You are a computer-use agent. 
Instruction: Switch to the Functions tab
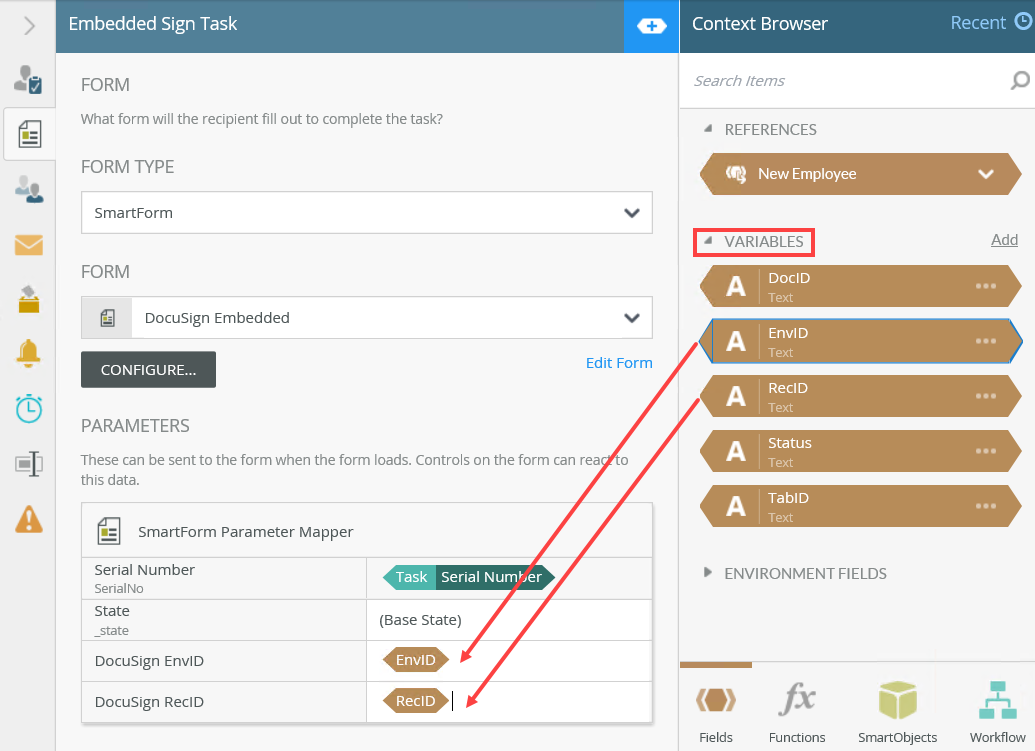click(797, 709)
